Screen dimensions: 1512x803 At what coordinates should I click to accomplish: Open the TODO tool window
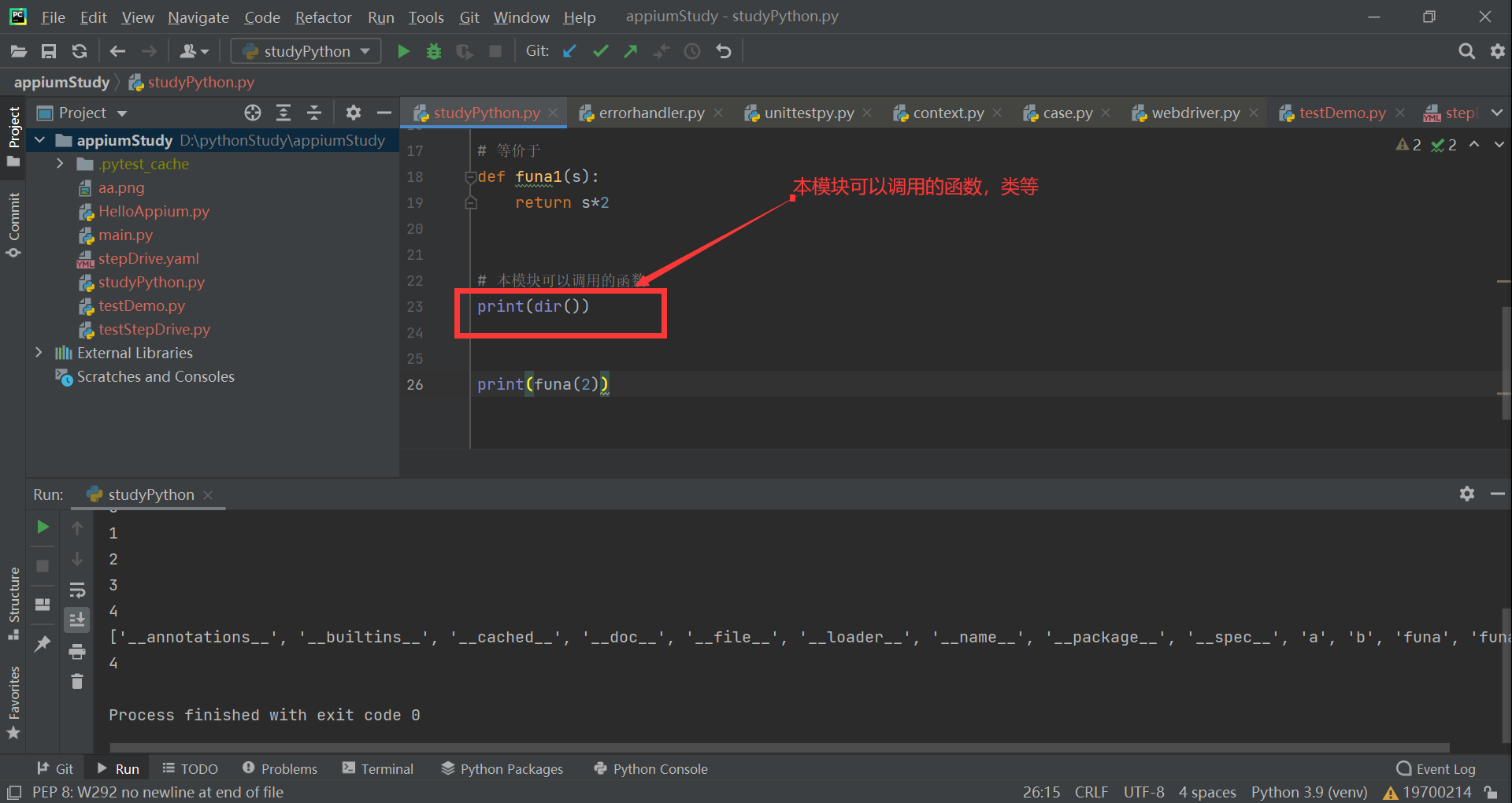click(x=190, y=768)
